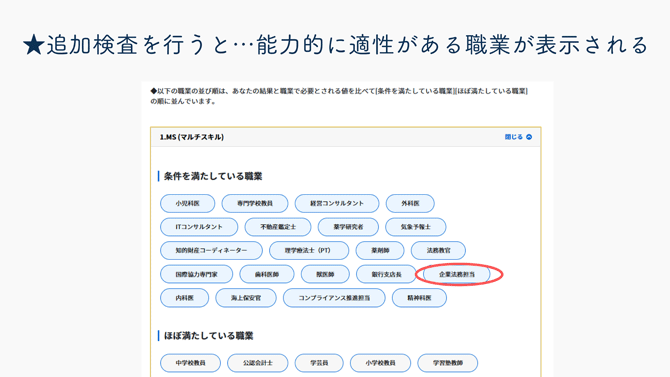Open the 法務教官 tag
This screenshot has width=670, height=377.
pyautogui.click(x=438, y=250)
